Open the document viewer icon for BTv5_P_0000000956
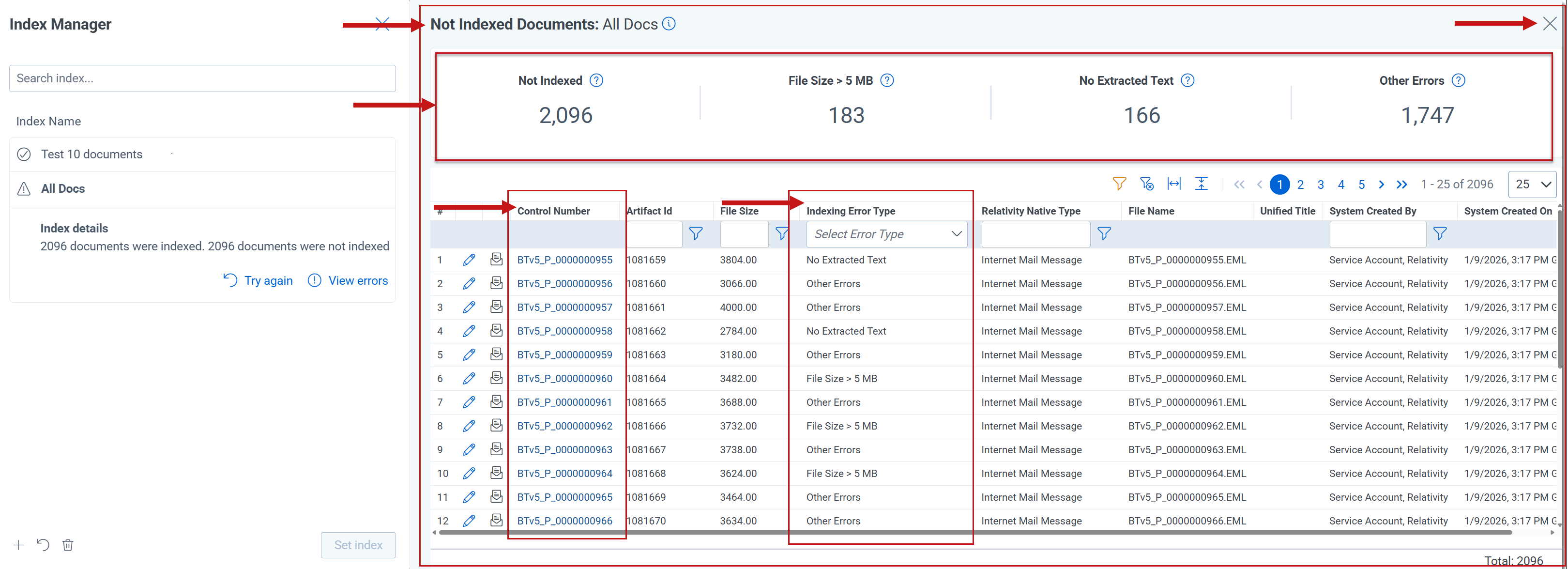1568x569 pixels. [x=496, y=283]
